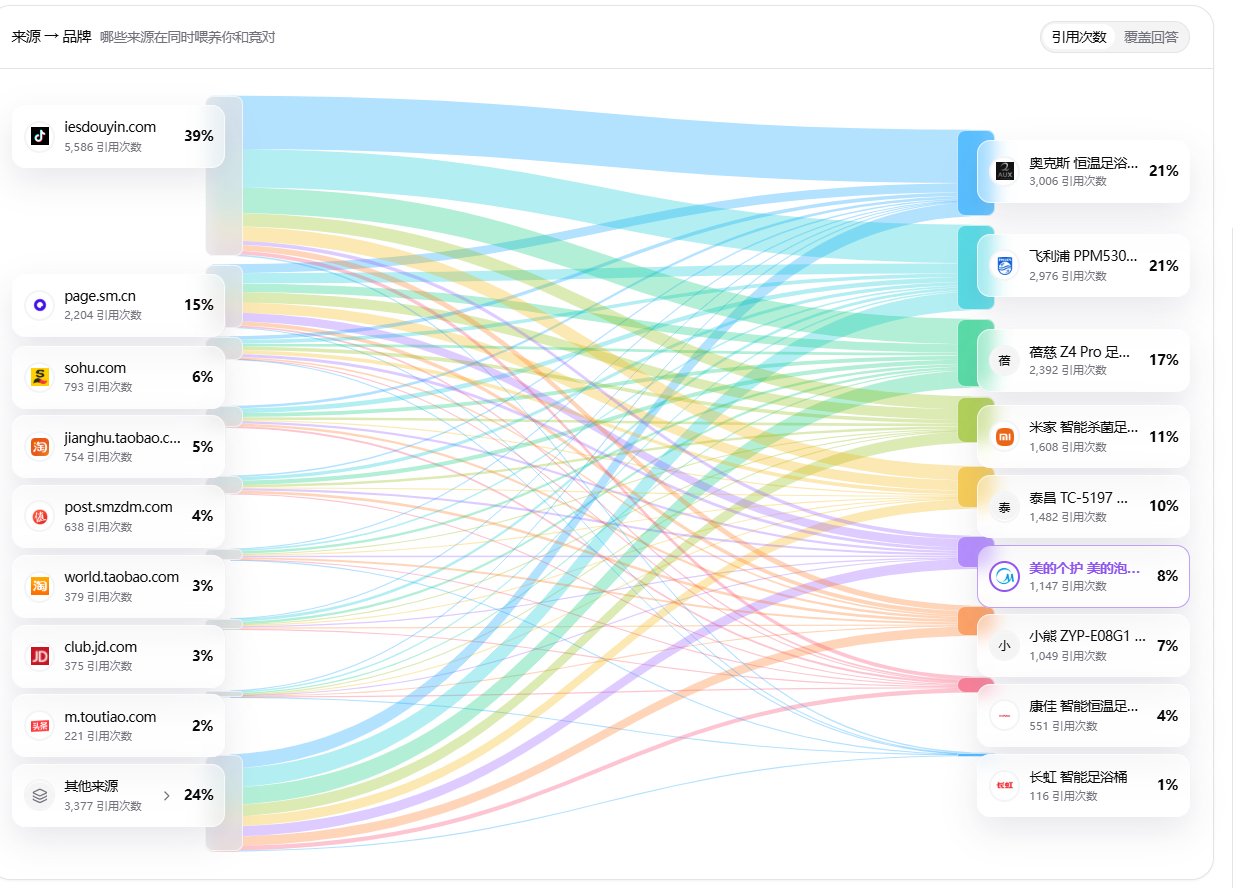Switch metric to 覆盖回答
Screen dimensions: 1233x888
(x=1151, y=37)
